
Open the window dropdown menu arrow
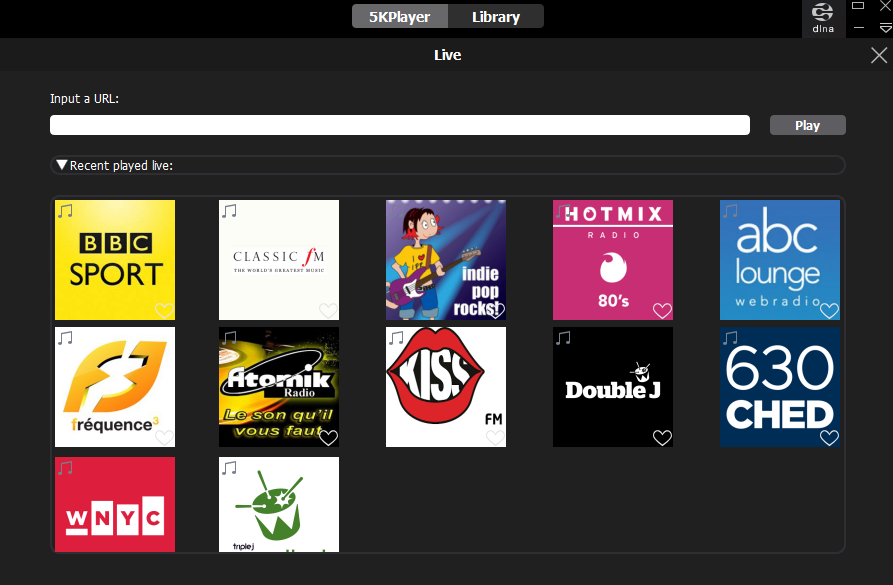tap(885, 28)
